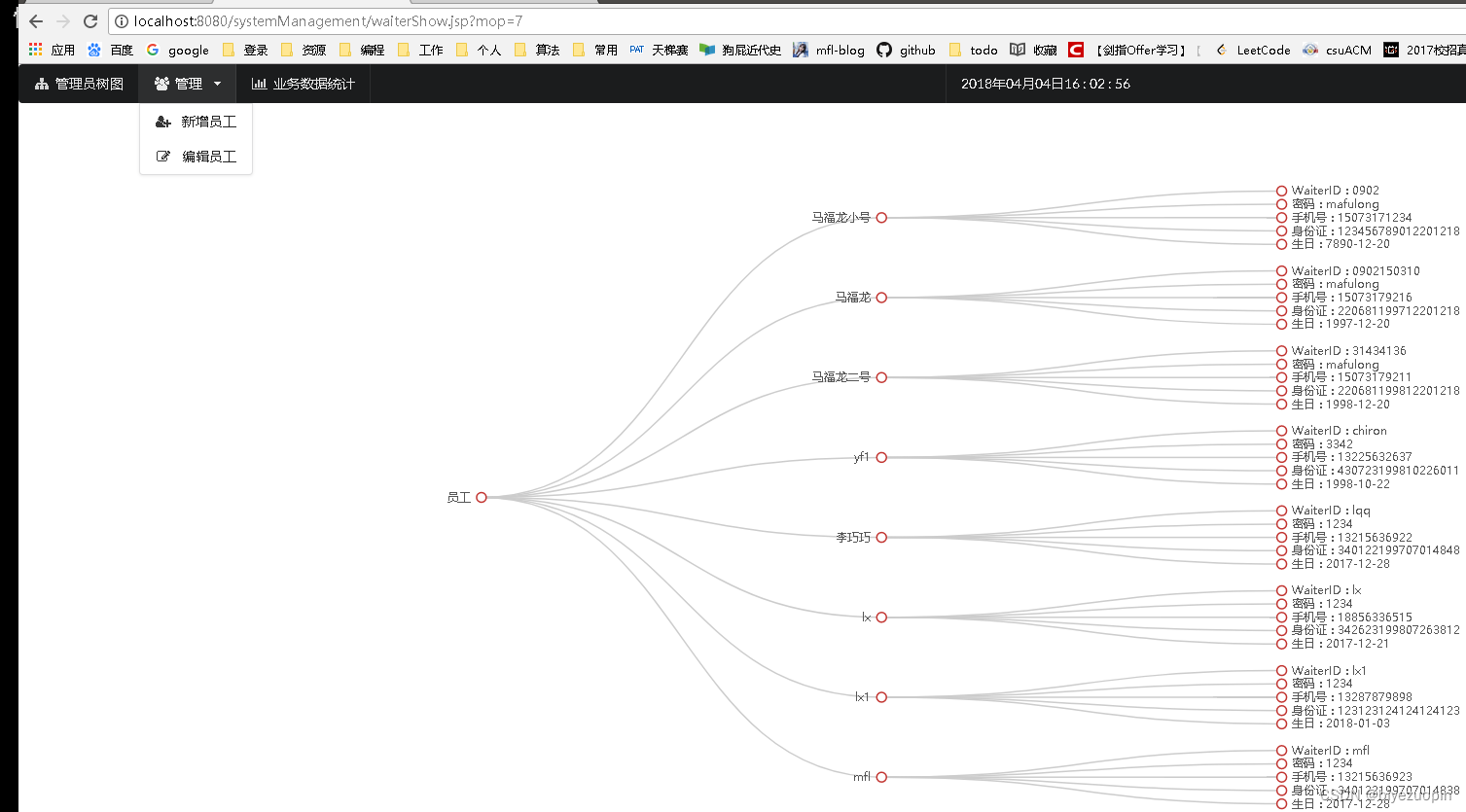The height and width of the screenshot is (812, 1466).
Task: Open the 剑指Offer学习 bookmark
Action: point(1128,50)
